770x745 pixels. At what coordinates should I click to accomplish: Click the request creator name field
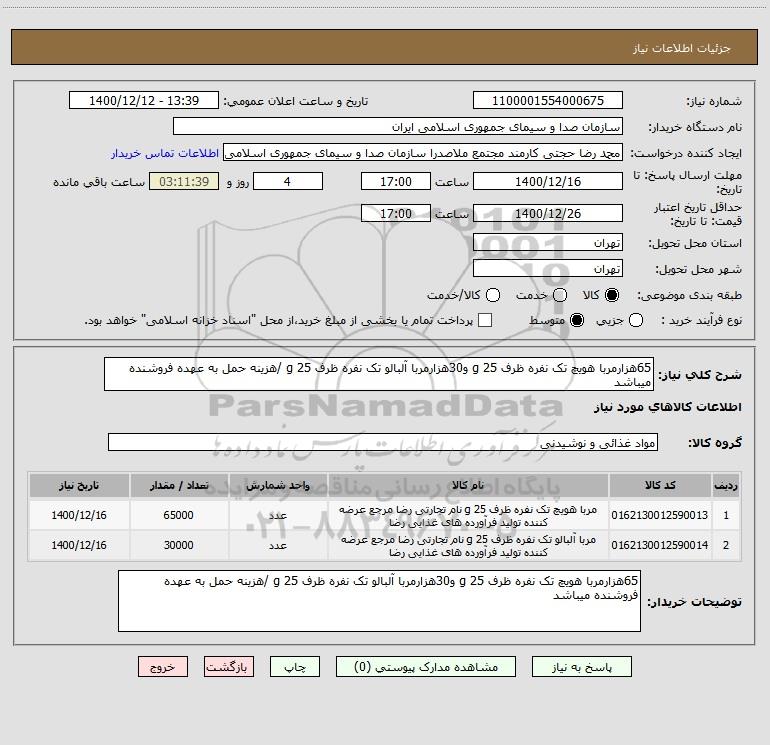[x=423, y=153]
